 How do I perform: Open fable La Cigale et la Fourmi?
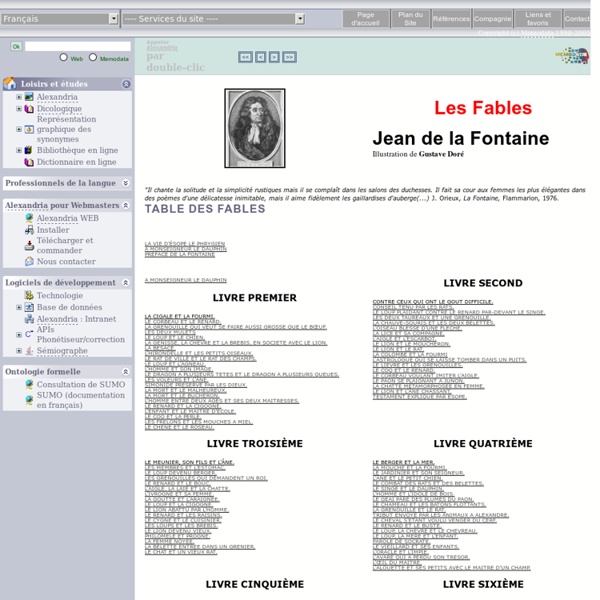click(179, 316)
